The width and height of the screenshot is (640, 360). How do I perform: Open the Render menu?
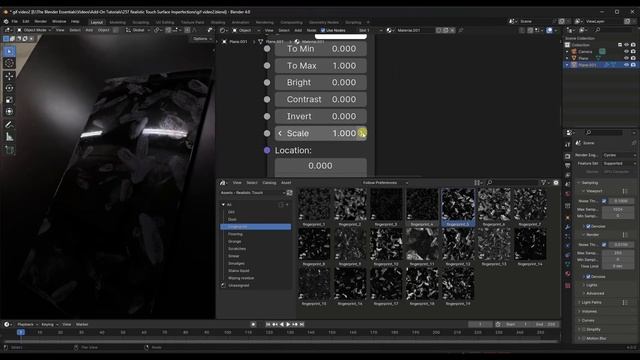pyautogui.click(x=40, y=21)
